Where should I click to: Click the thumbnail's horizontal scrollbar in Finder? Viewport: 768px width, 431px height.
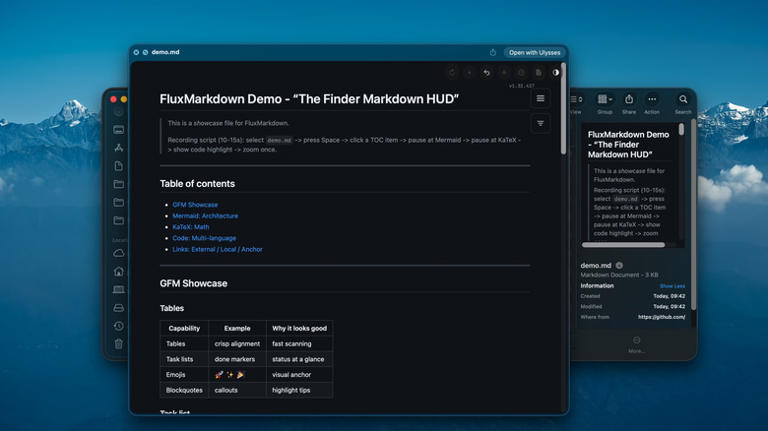point(623,244)
